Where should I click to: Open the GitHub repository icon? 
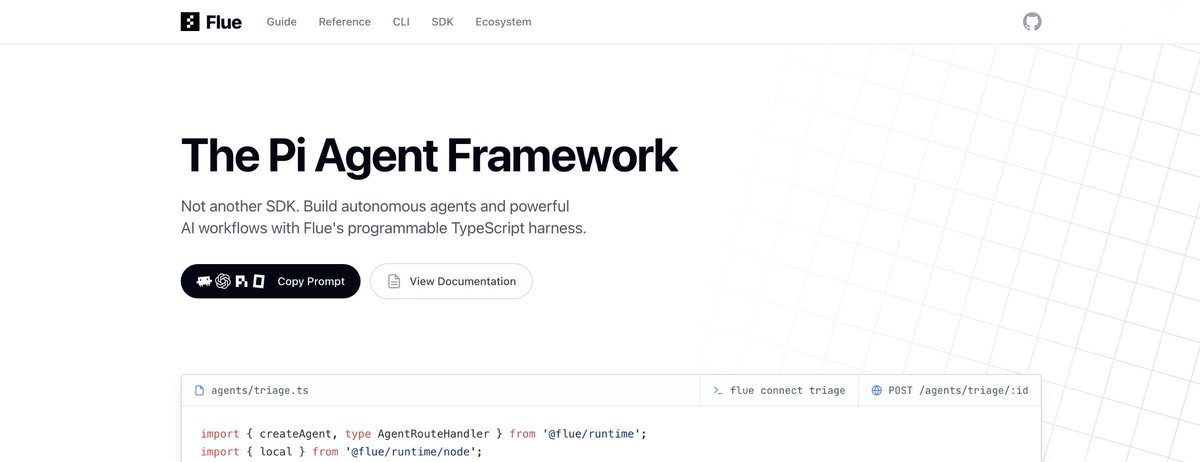click(1032, 21)
